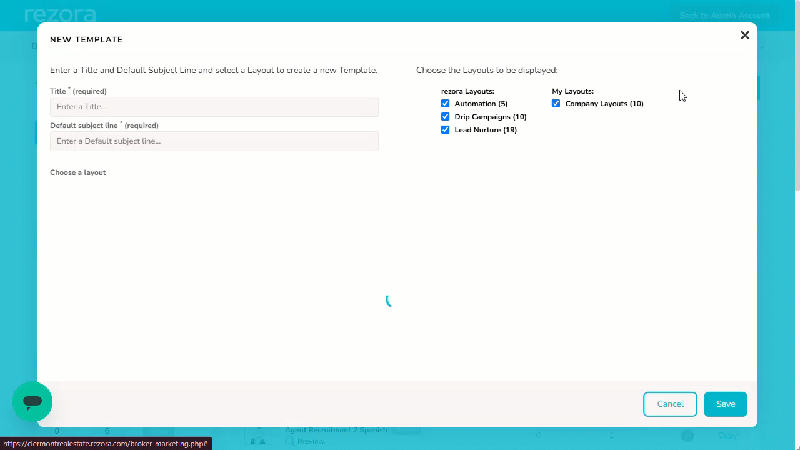Click the rezora logo
The width and height of the screenshot is (800, 450).
click(x=60, y=14)
